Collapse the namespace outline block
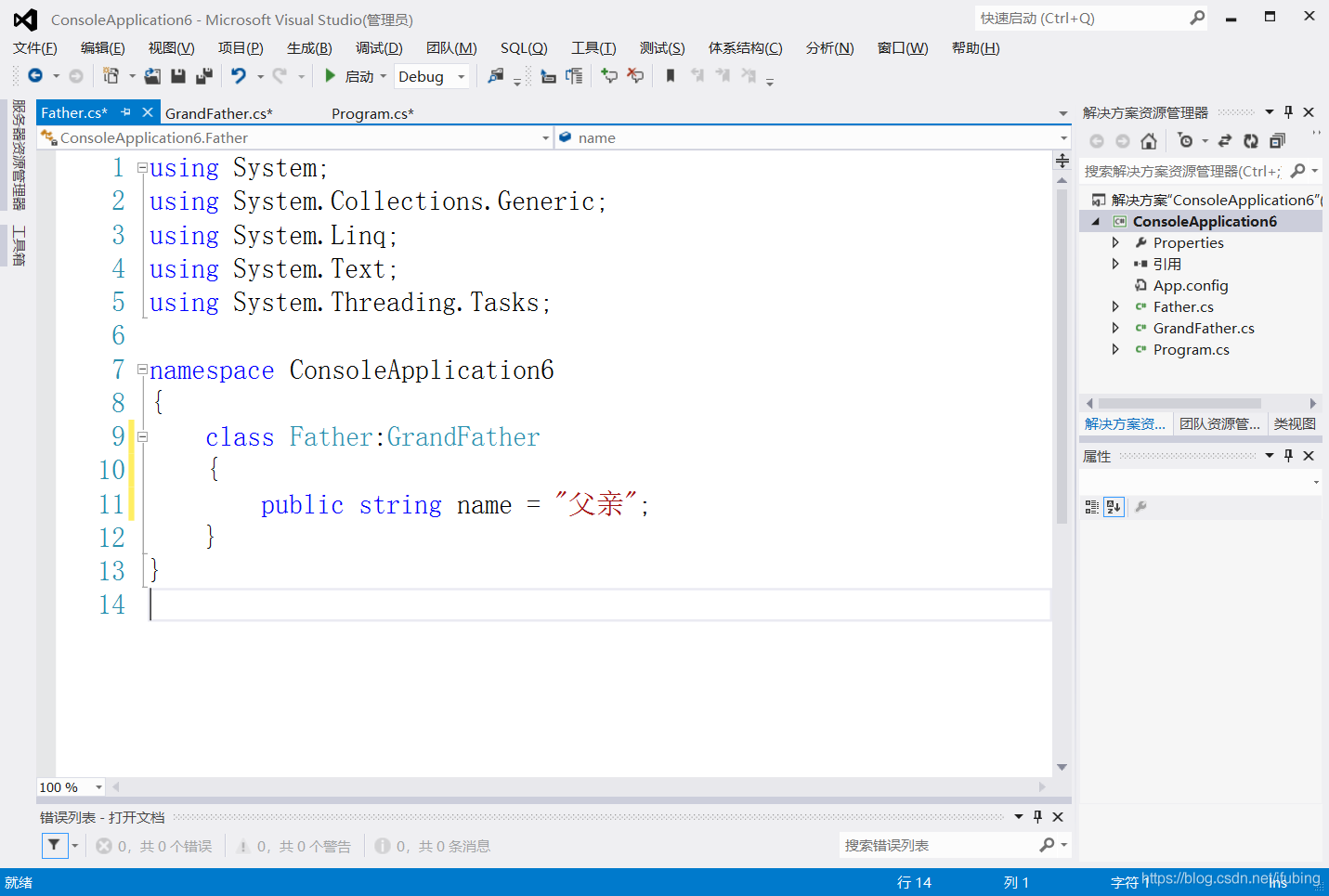This screenshot has width=1329, height=896. click(142, 370)
